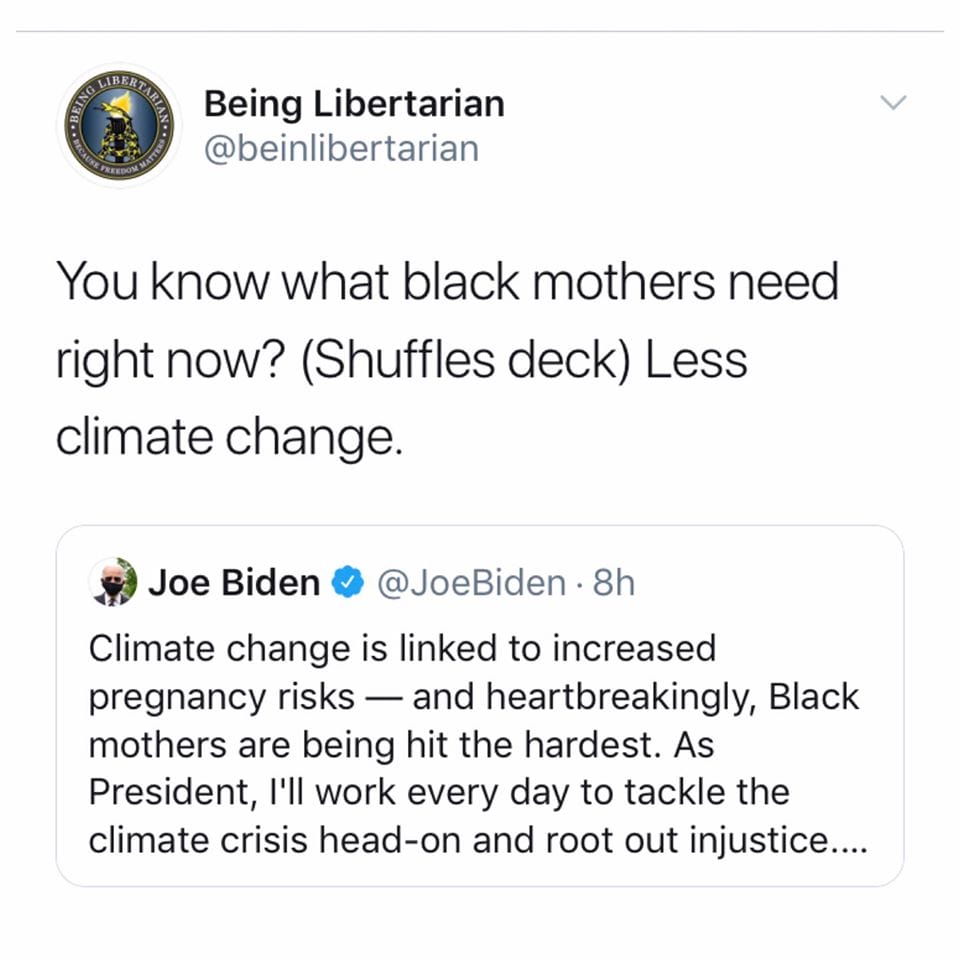Click the blue verified checkmark badge
This screenshot has width=960, height=960.
point(348,582)
